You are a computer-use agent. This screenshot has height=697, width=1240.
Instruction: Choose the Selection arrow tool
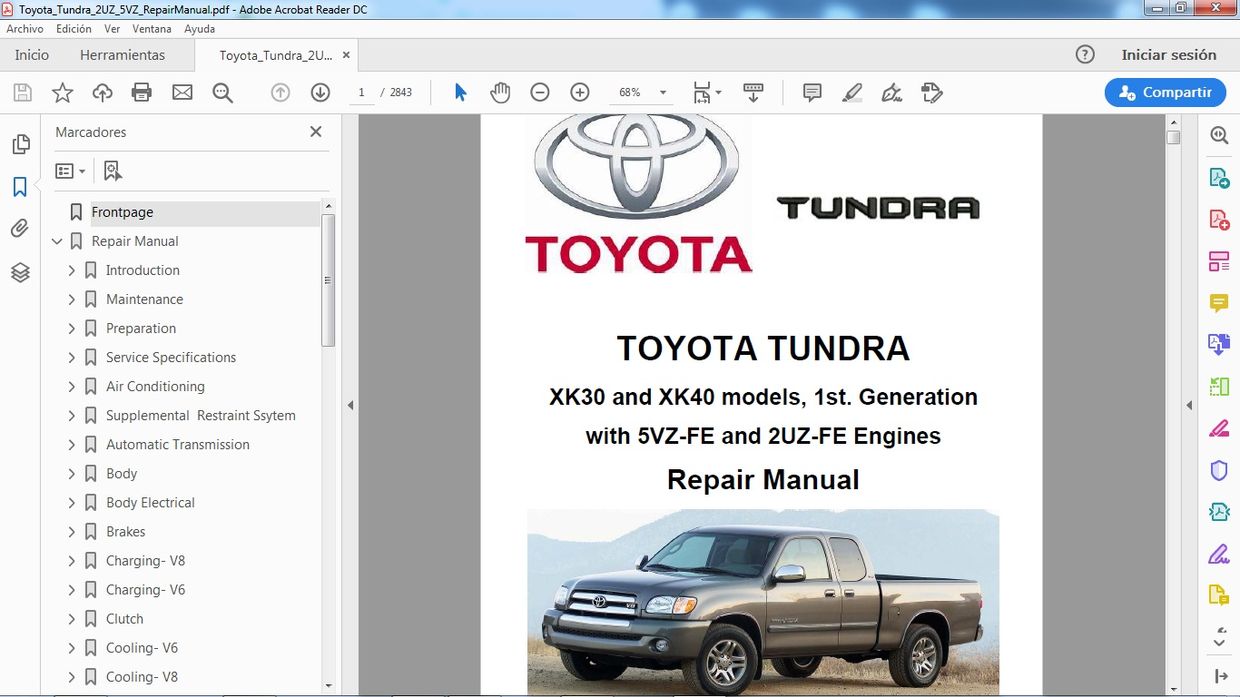[x=460, y=92]
